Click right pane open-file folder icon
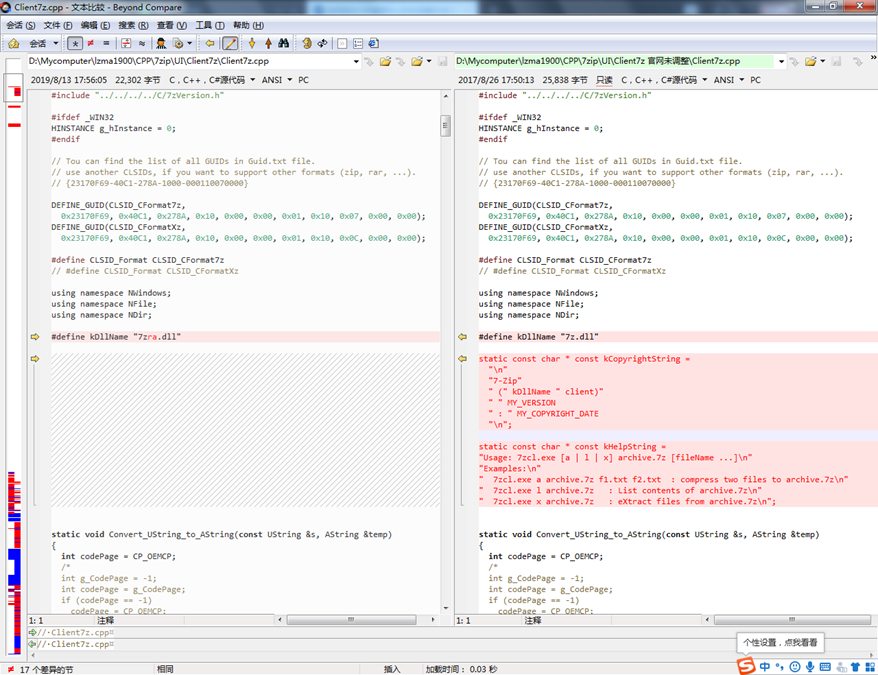The width and height of the screenshot is (878, 675). tap(810, 61)
